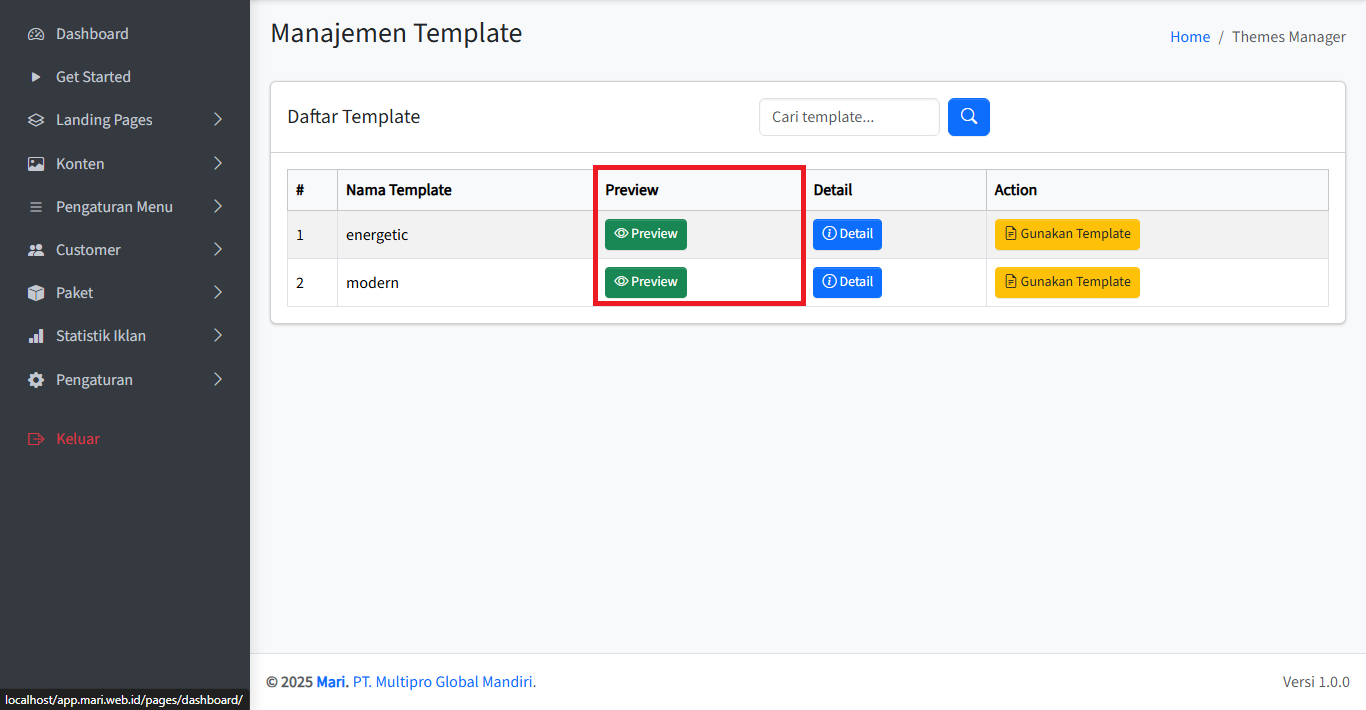Click the Get Started play icon

[x=36, y=77]
